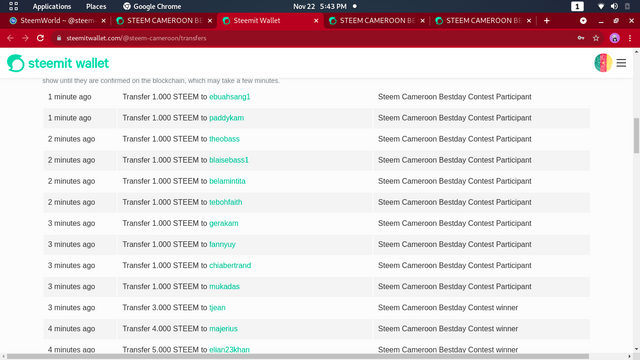Open the Places menu
Viewport: 640px width, 360px height.
point(96,7)
